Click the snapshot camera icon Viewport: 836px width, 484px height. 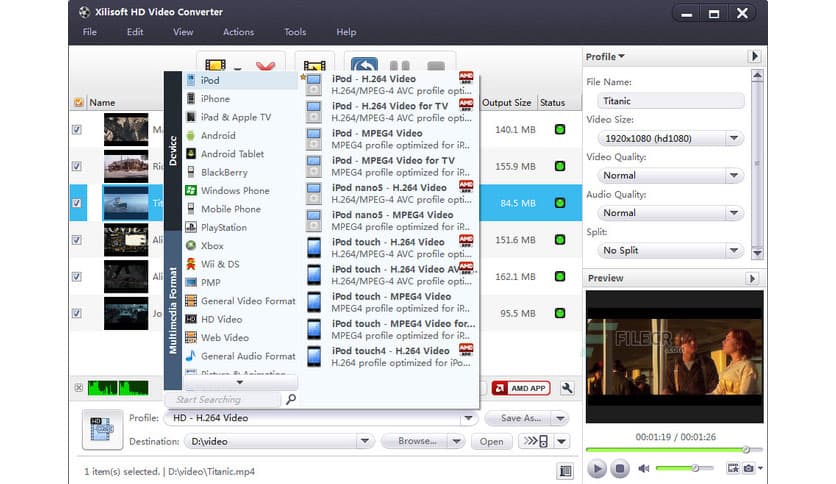[x=749, y=468]
